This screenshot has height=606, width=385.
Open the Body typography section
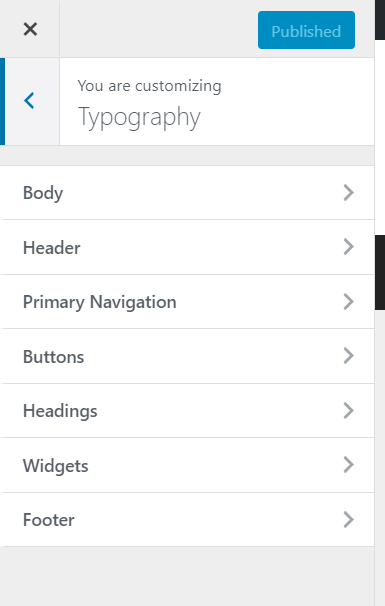tap(187, 193)
